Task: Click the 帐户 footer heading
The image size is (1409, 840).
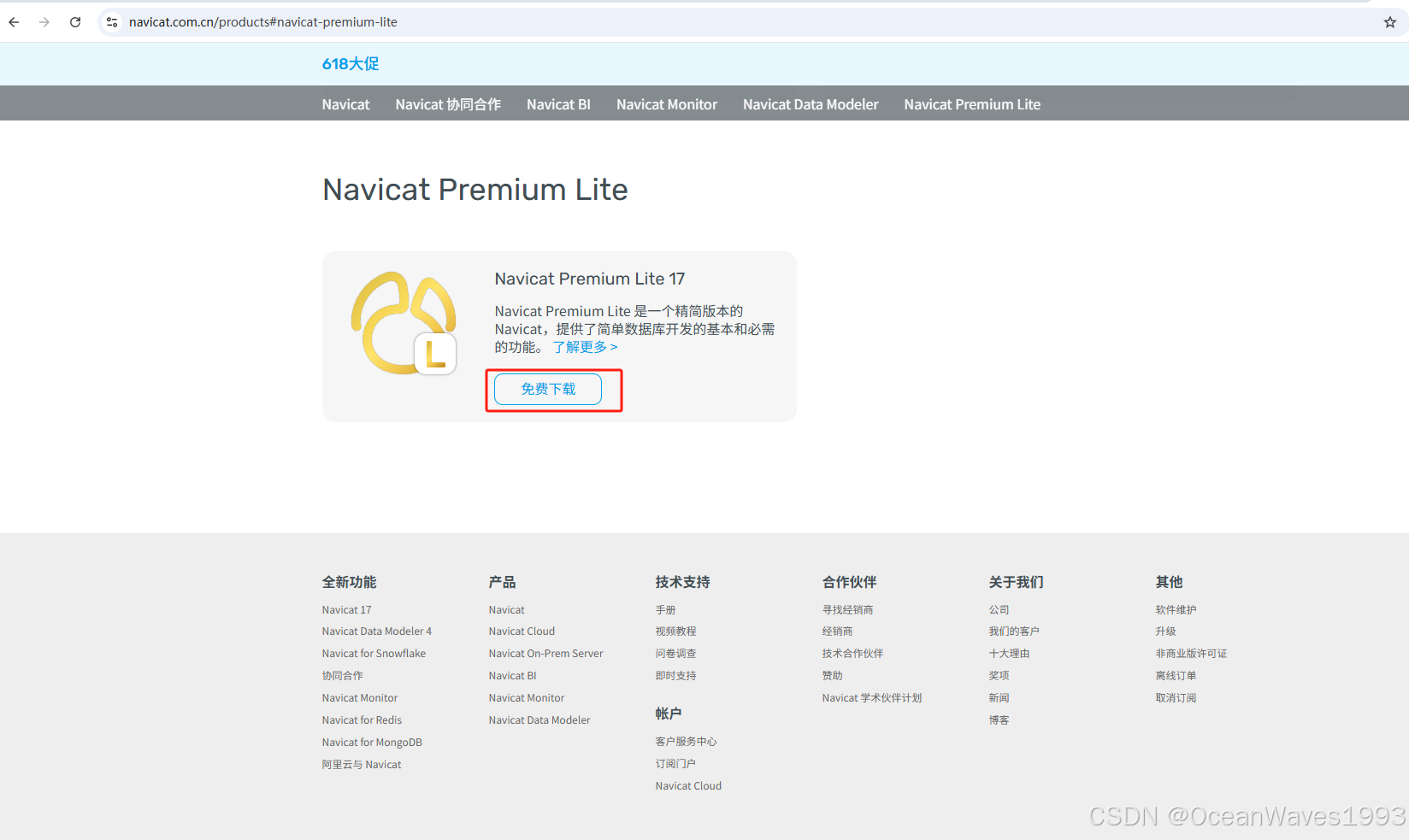Action: pyautogui.click(x=669, y=714)
